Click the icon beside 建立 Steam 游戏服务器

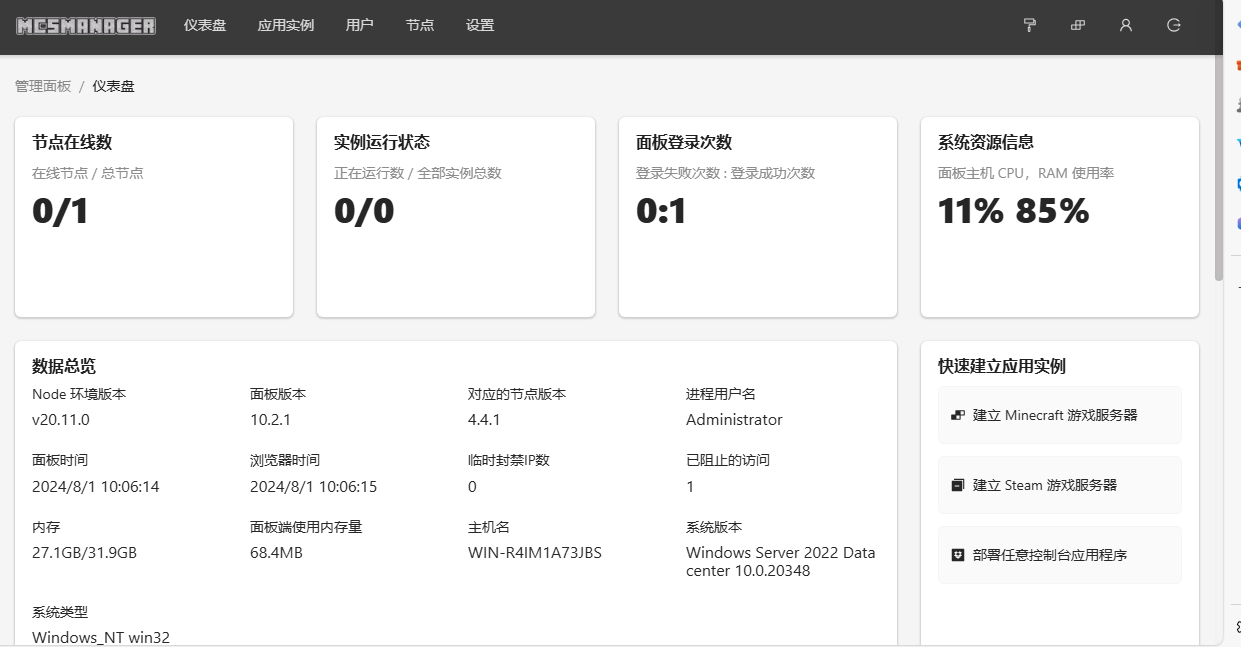pos(957,485)
